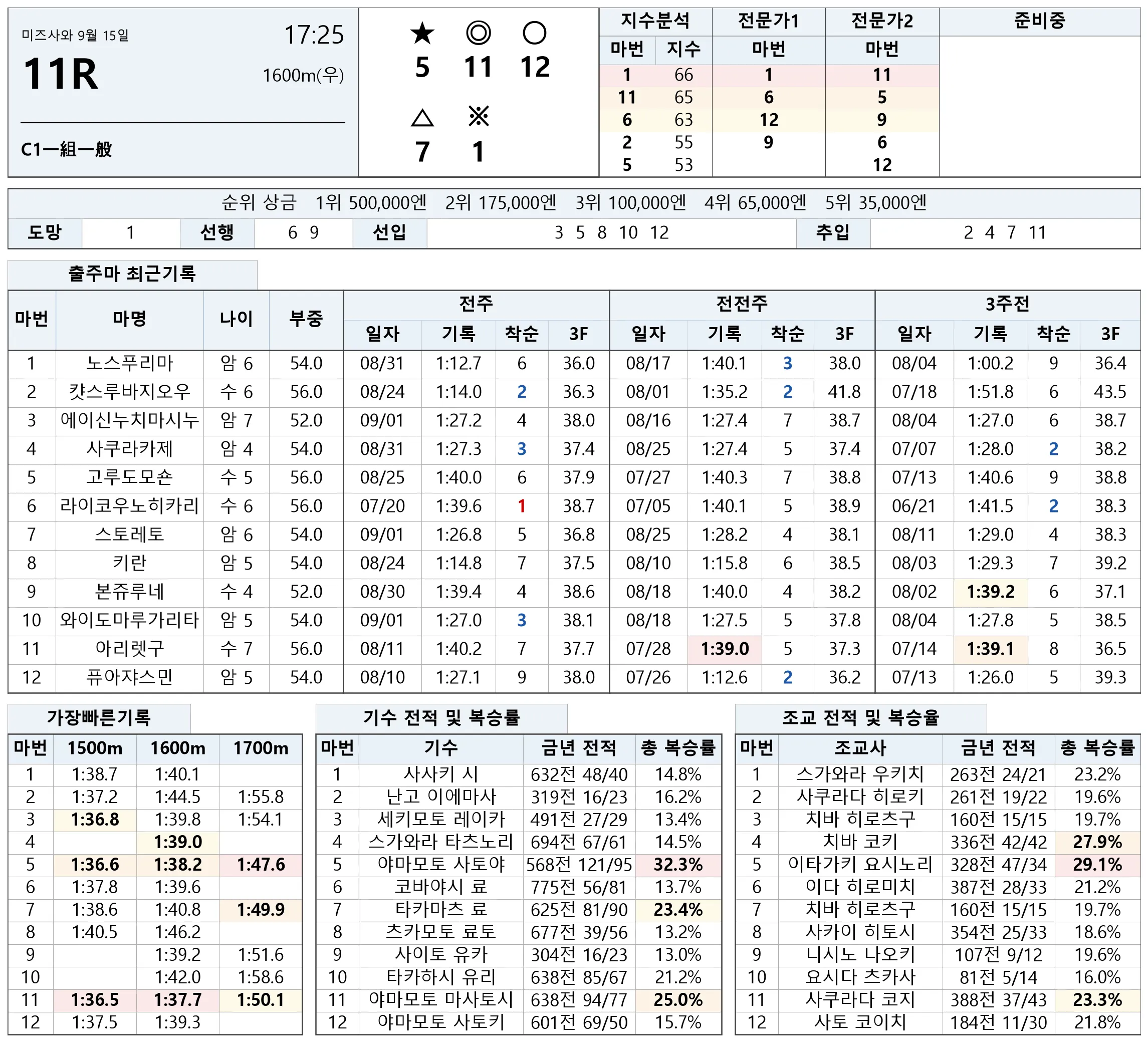Image resolution: width=1148 pixels, height=1057 pixels.
Task: Click highlighted 1:39.0 record for horse 11
Action: [x=725, y=649]
